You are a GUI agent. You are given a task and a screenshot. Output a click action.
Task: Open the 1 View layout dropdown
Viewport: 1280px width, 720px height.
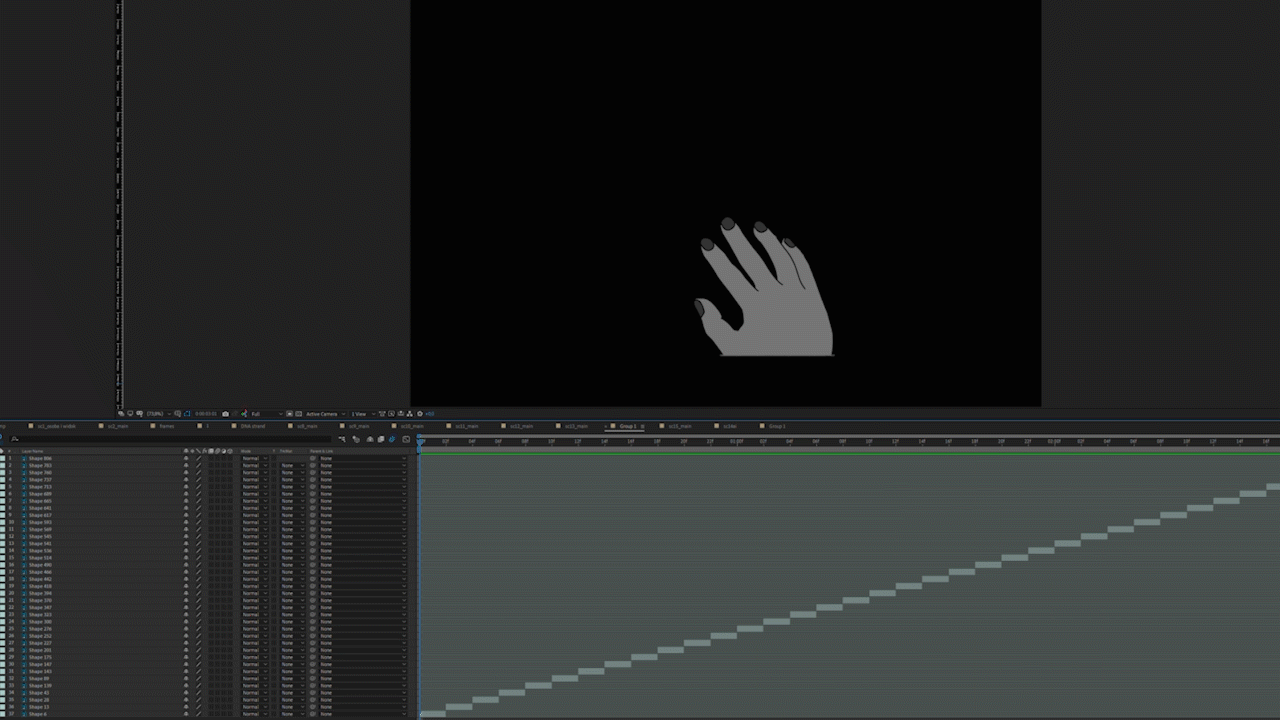tap(363, 414)
